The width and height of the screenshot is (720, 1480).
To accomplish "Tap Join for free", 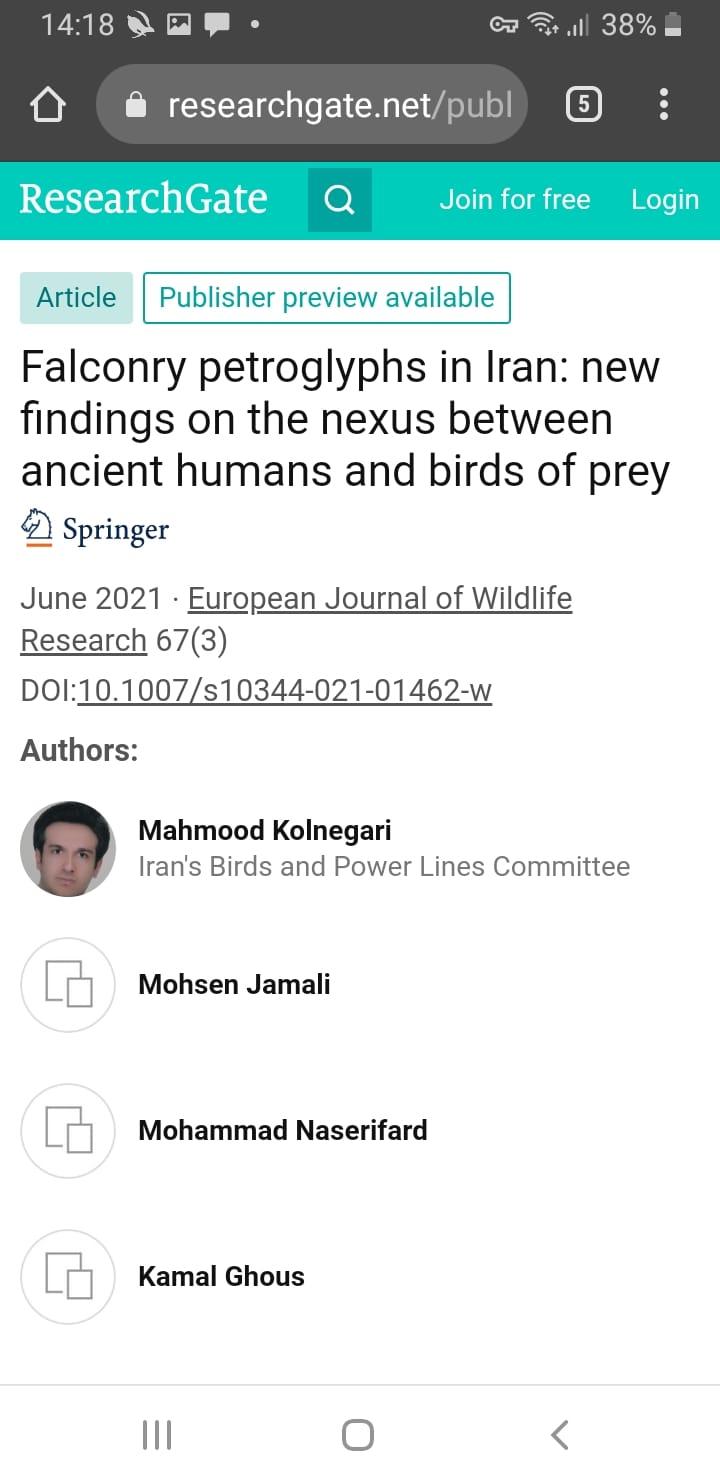I will [515, 199].
